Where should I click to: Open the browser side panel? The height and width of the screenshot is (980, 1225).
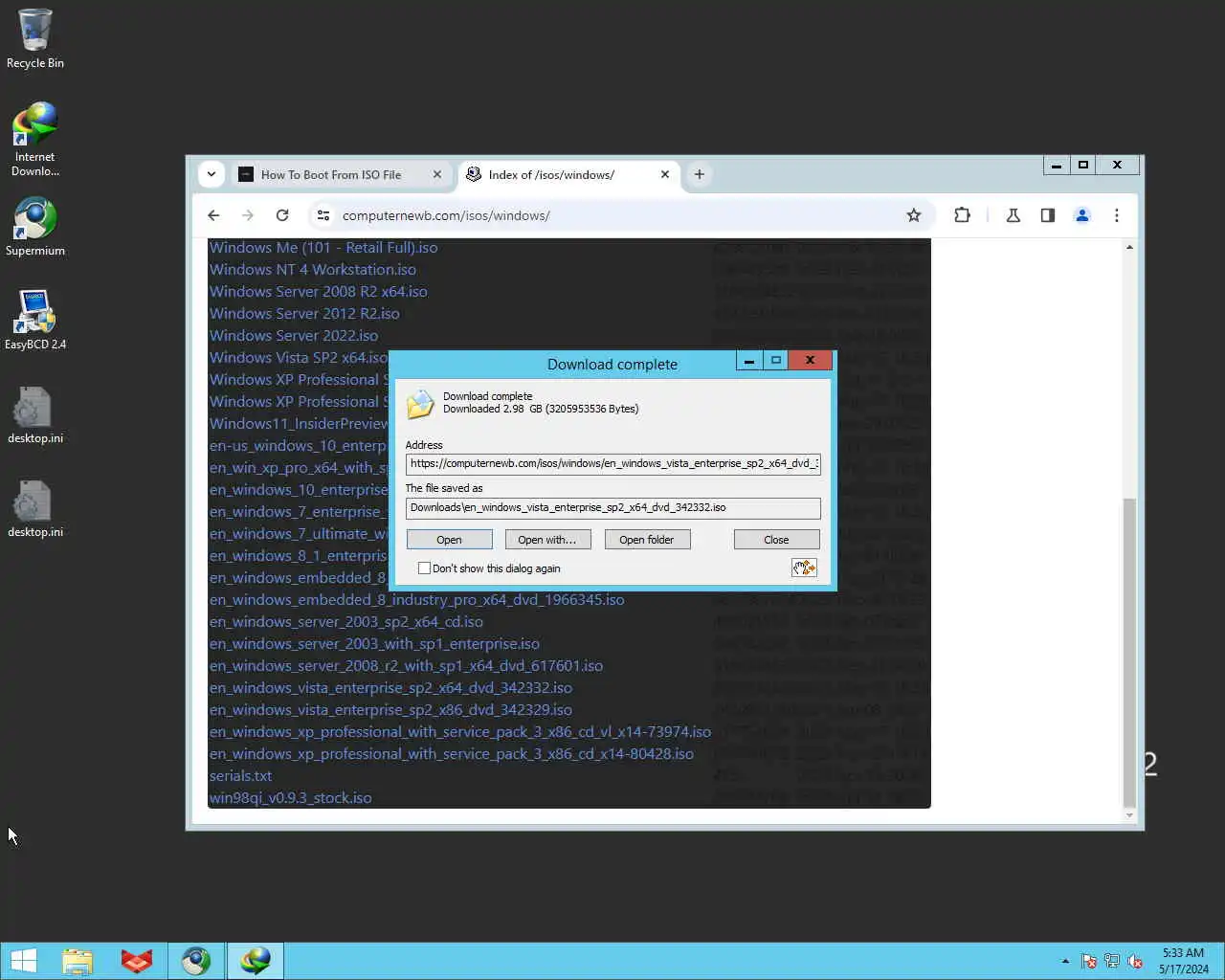point(1048,215)
